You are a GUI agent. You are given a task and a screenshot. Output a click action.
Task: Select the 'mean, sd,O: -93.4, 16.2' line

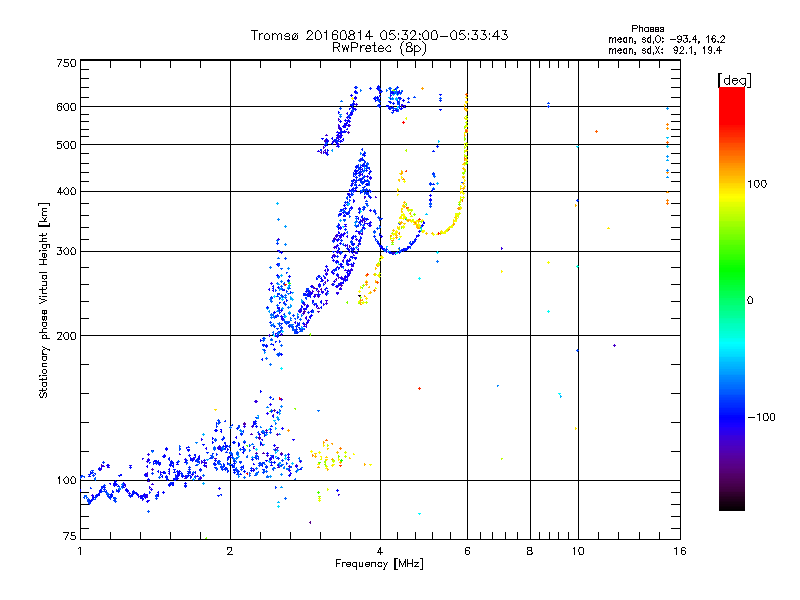[x=666, y=39]
